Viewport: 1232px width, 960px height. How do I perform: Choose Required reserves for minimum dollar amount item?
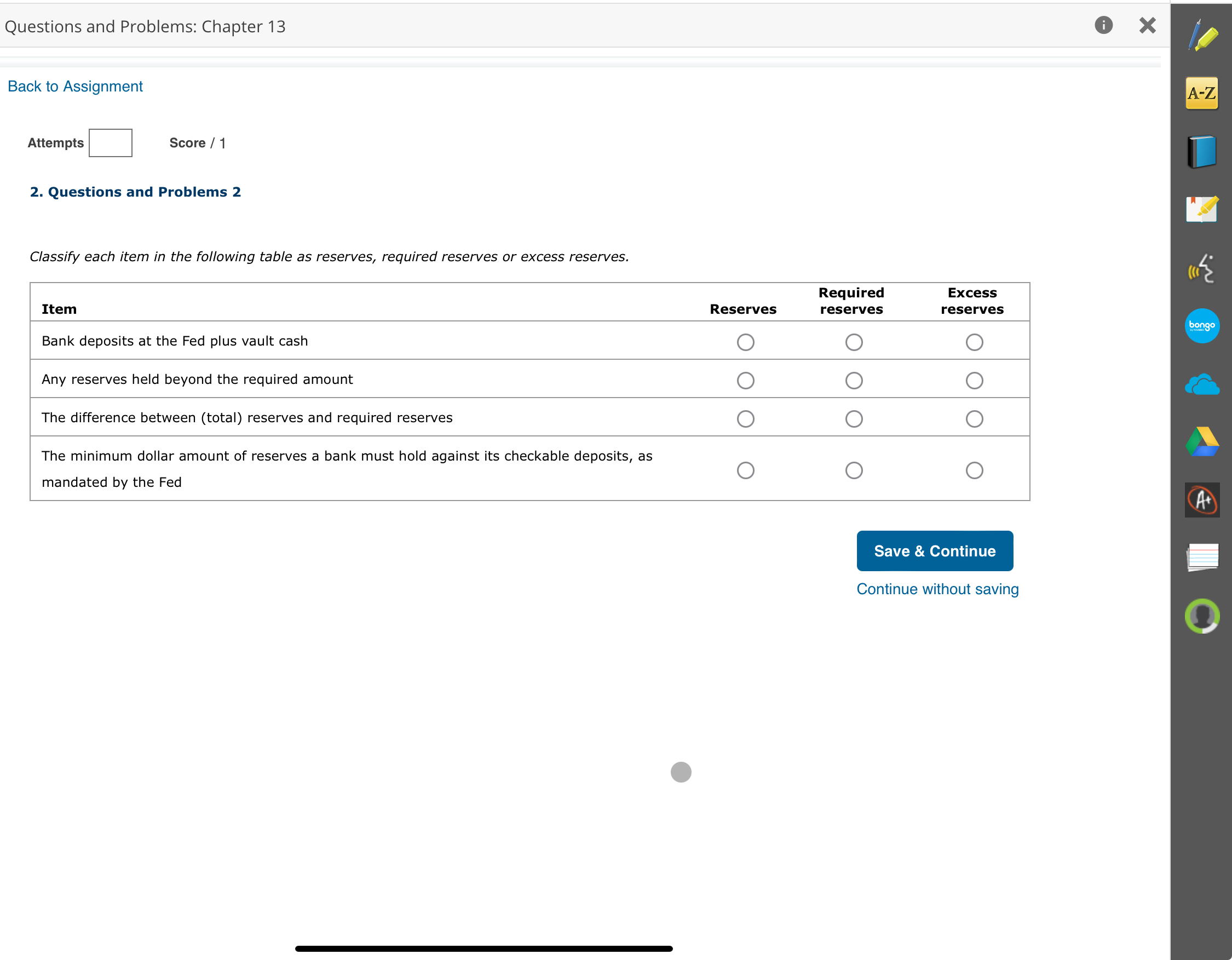point(854,470)
